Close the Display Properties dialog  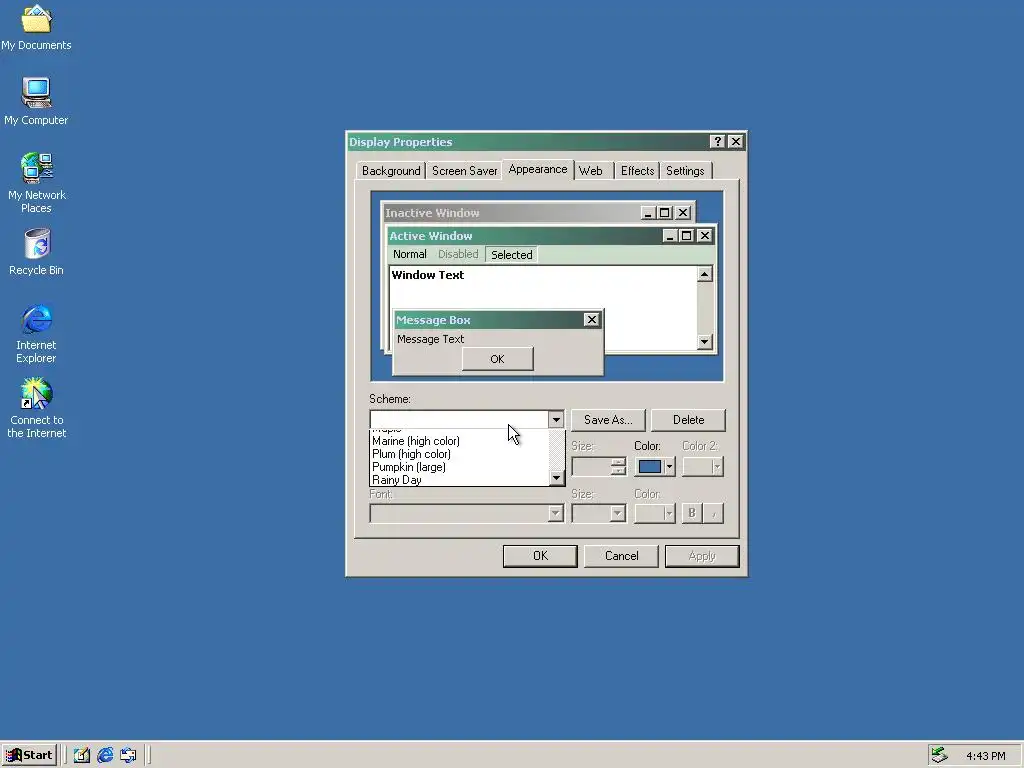point(735,142)
